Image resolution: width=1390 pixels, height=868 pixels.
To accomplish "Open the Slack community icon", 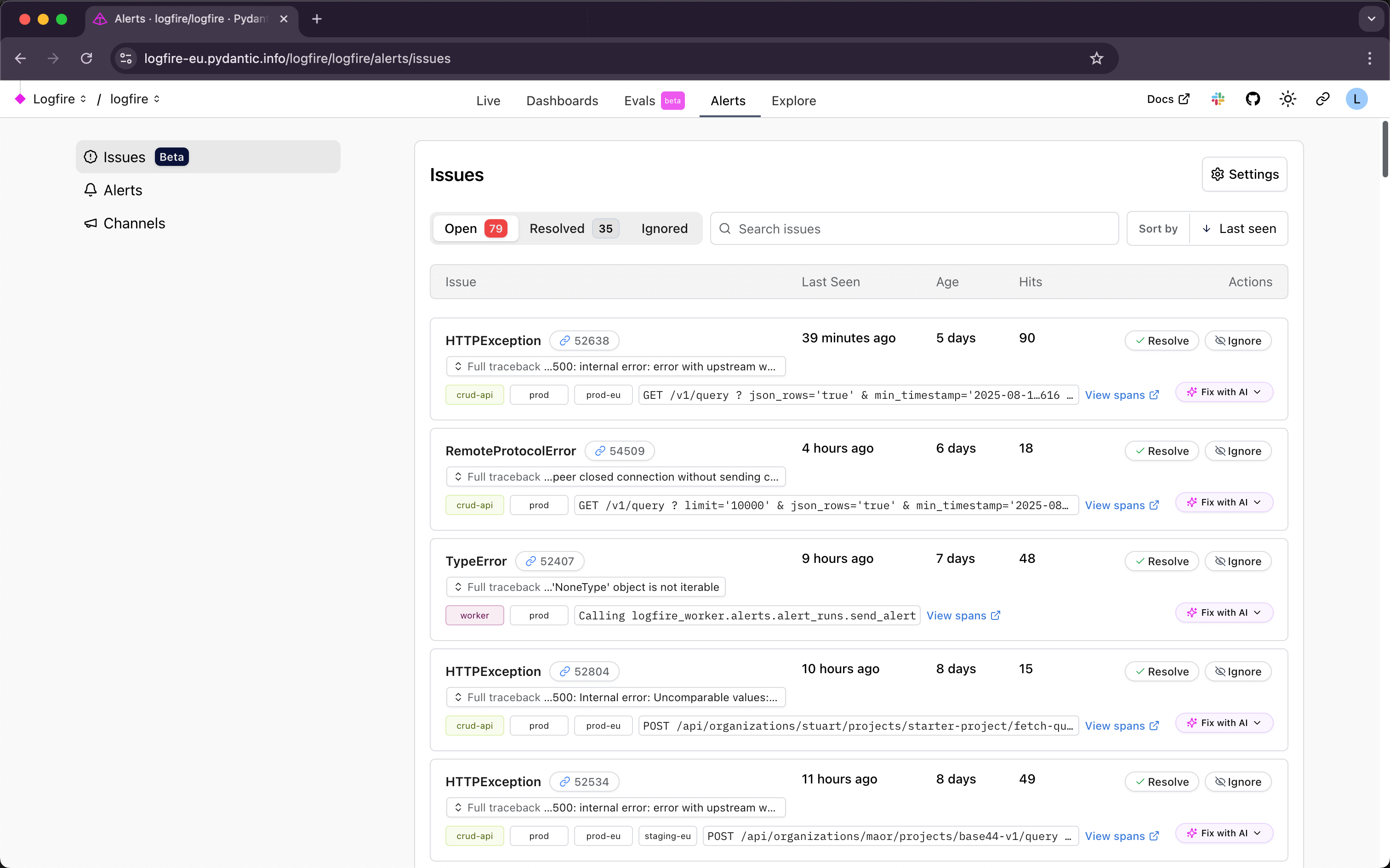I will click(1218, 99).
